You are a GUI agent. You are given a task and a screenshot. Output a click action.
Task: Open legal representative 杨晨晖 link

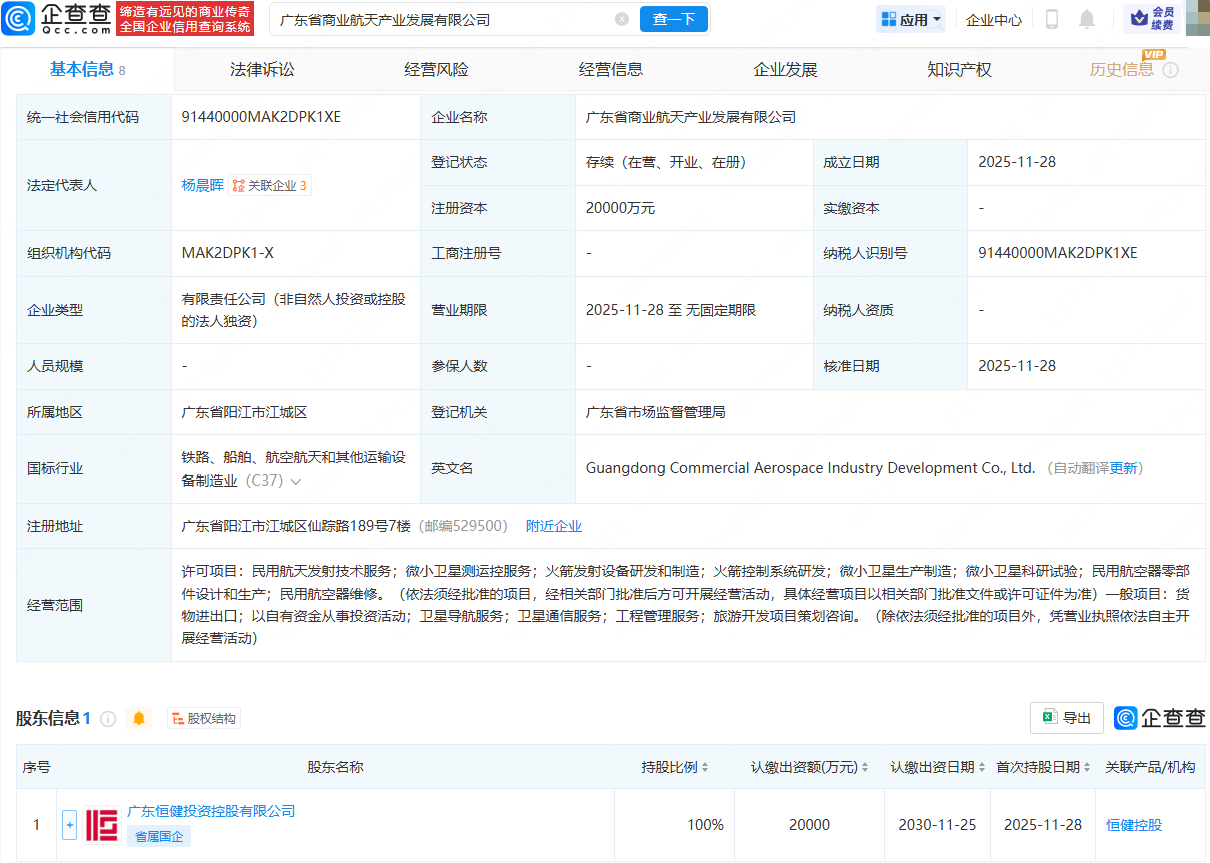[202, 185]
